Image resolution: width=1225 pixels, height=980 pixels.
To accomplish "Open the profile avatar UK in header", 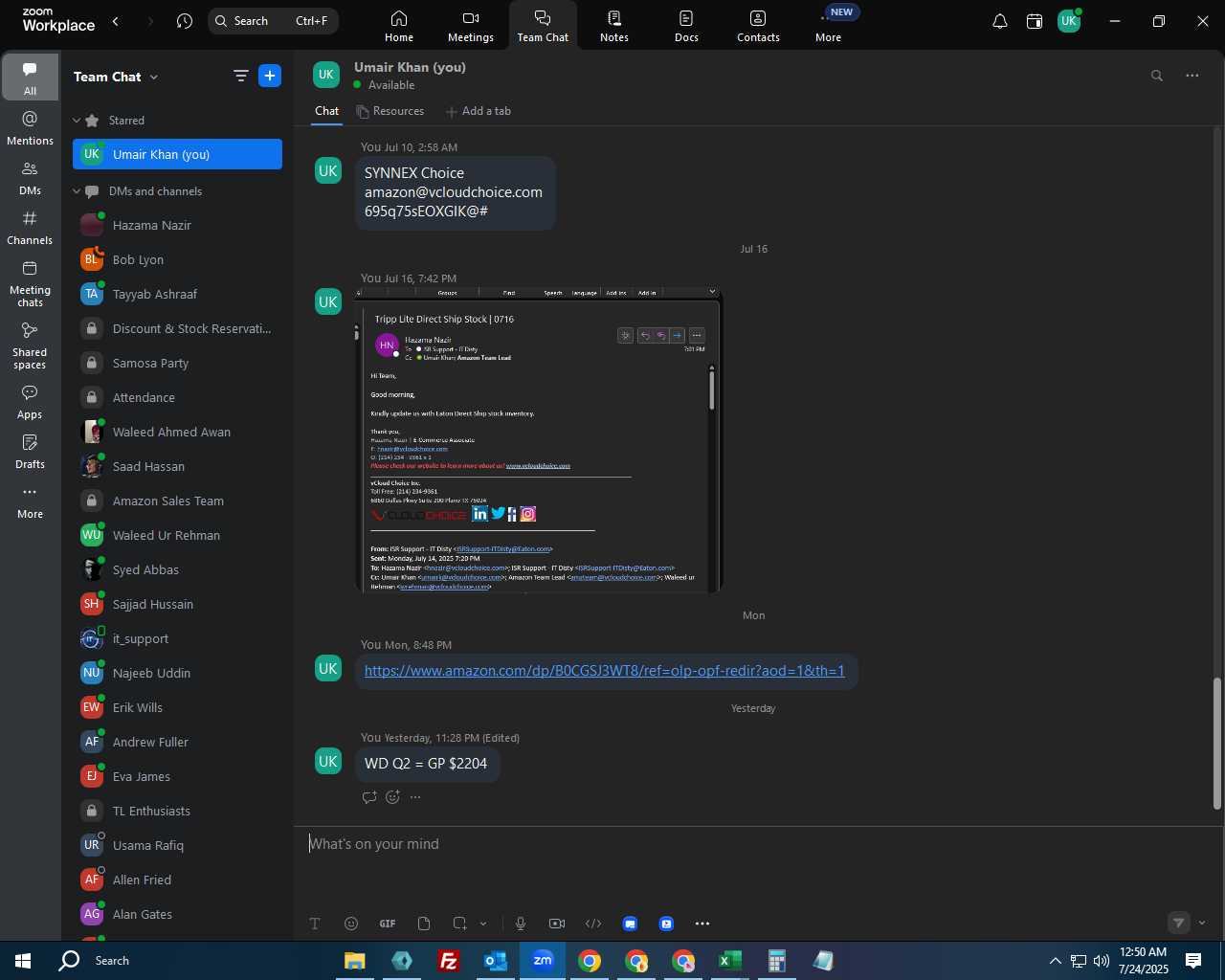I will 1069,21.
